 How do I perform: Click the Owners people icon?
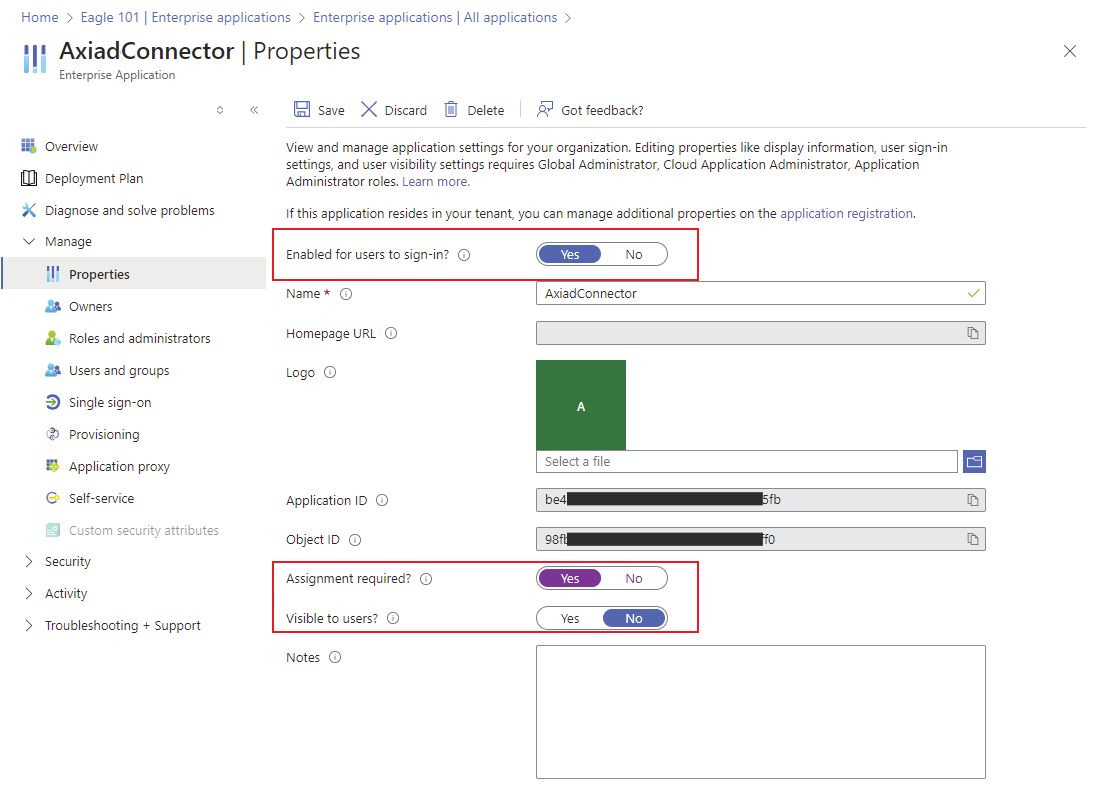pos(53,307)
